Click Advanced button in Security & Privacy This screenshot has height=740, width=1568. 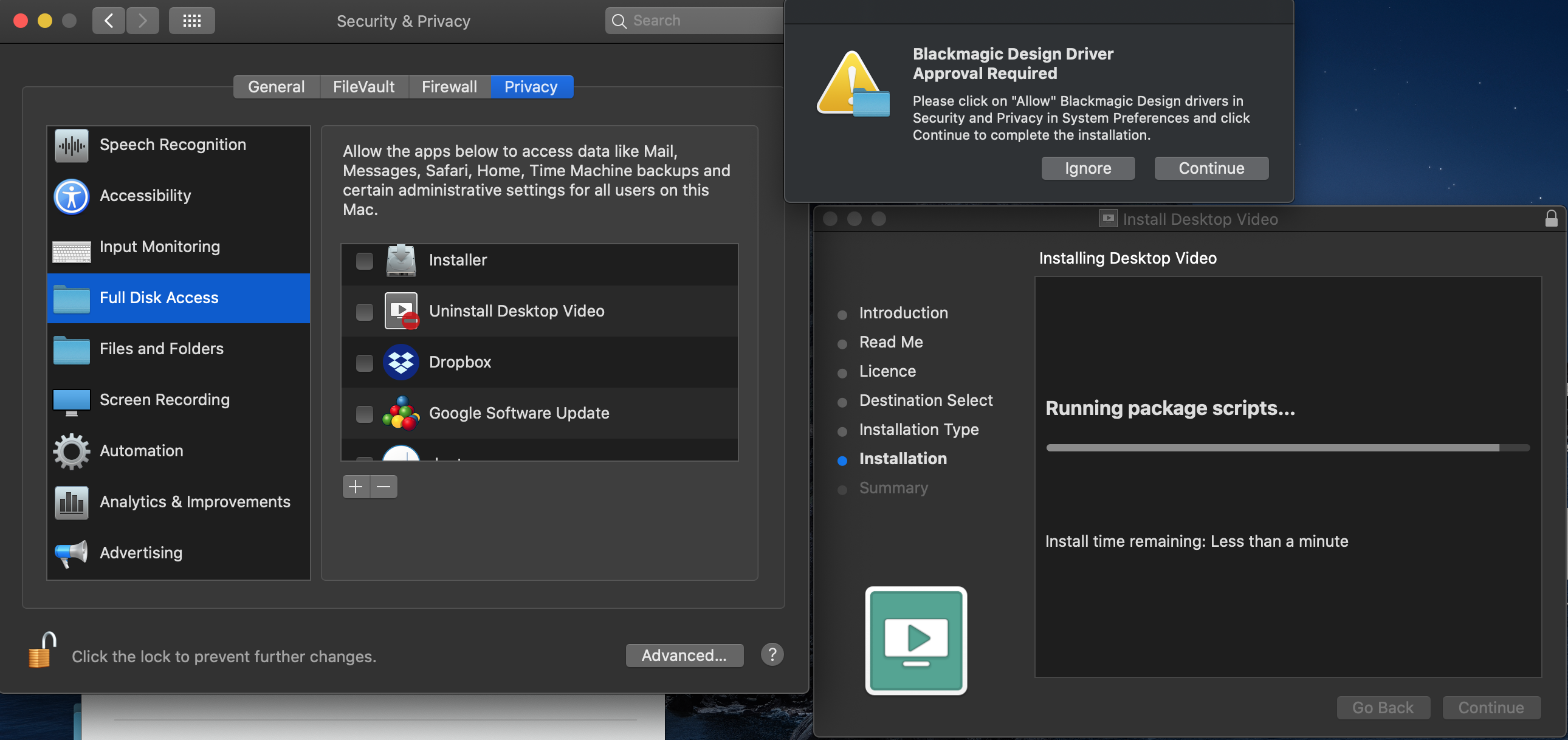(x=685, y=655)
